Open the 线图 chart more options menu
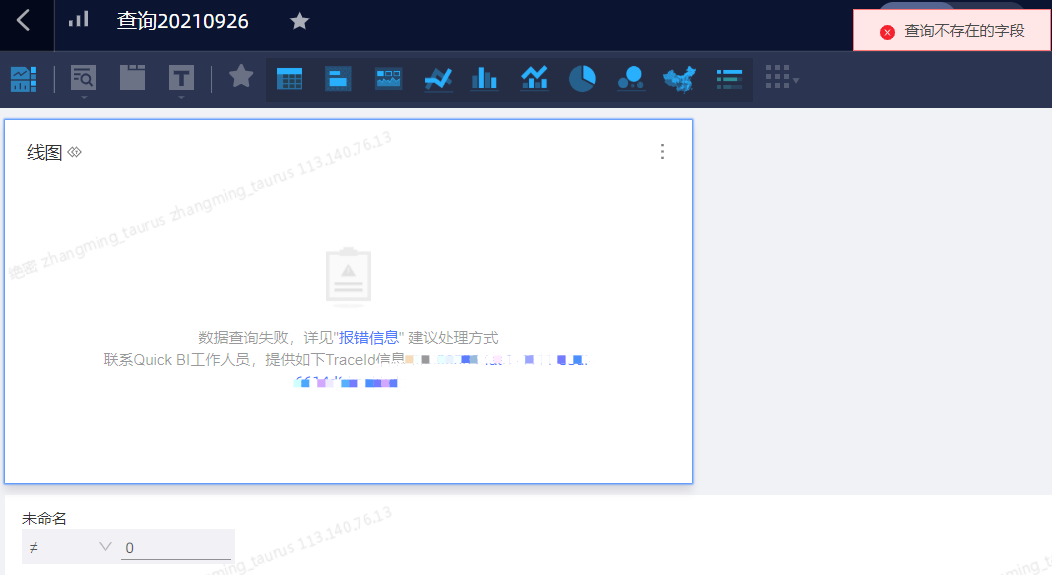This screenshot has height=575, width=1052. [662, 152]
